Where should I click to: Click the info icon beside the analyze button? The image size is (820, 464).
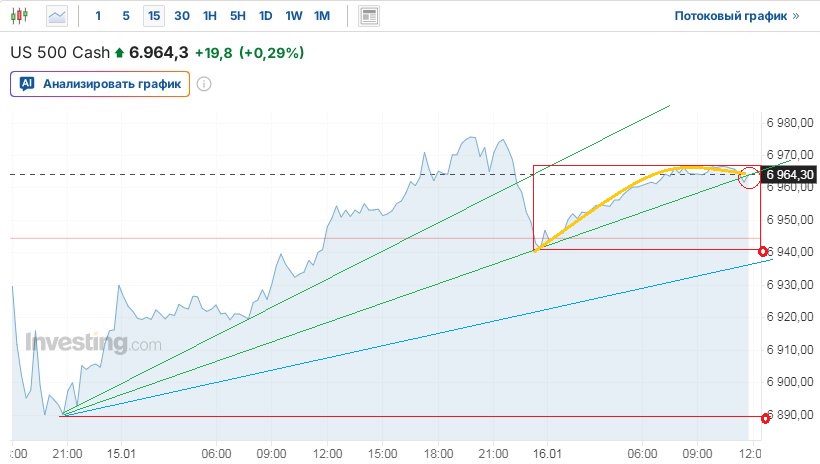coord(204,84)
